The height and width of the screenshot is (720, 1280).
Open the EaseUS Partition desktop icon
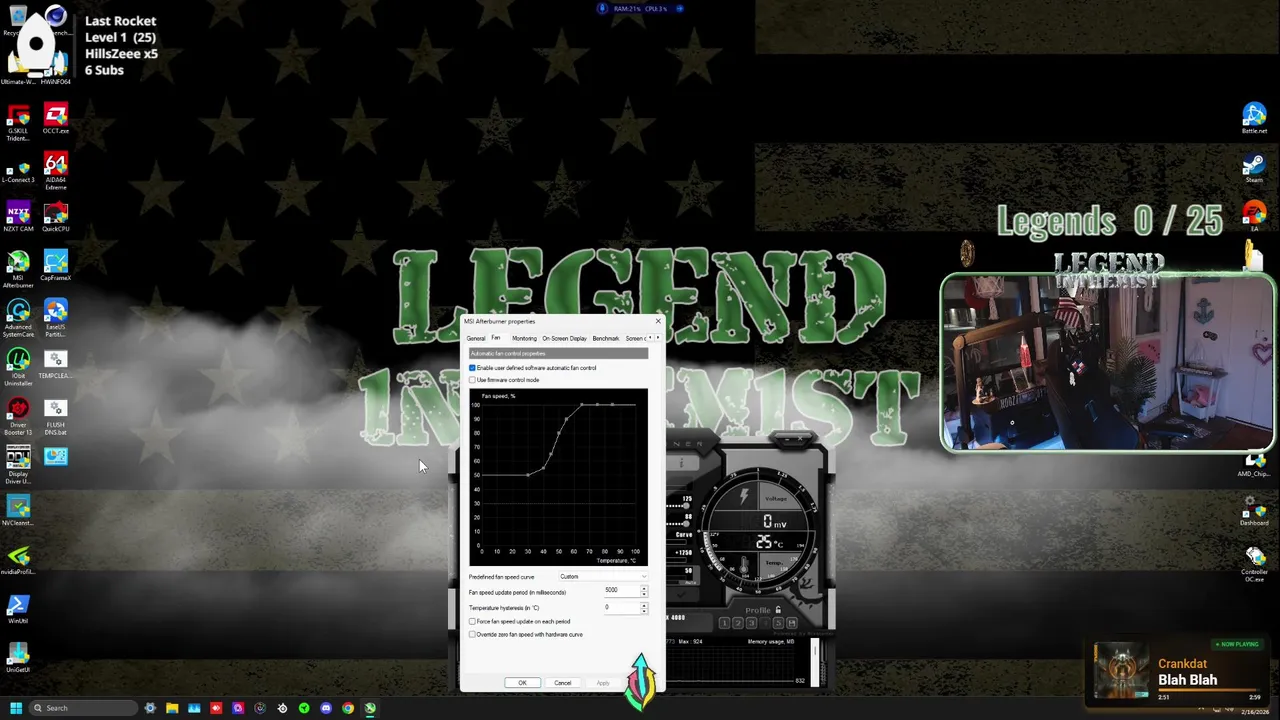click(x=56, y=318)
